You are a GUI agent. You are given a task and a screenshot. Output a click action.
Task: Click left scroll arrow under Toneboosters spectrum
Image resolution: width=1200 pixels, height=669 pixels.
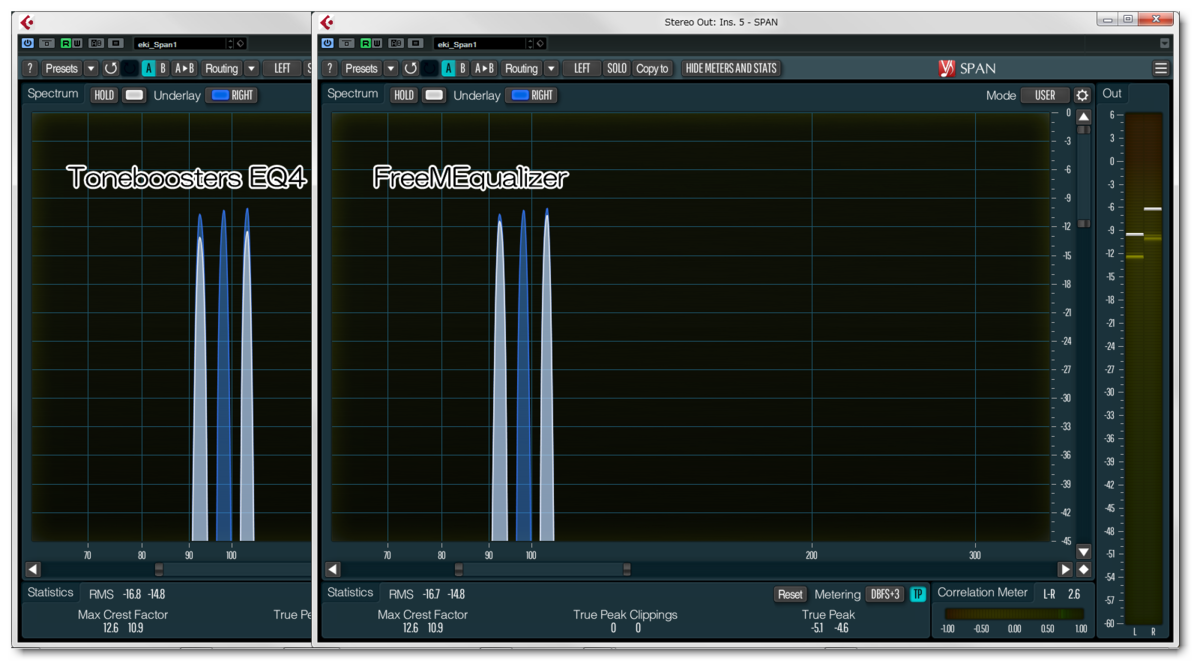33,570
